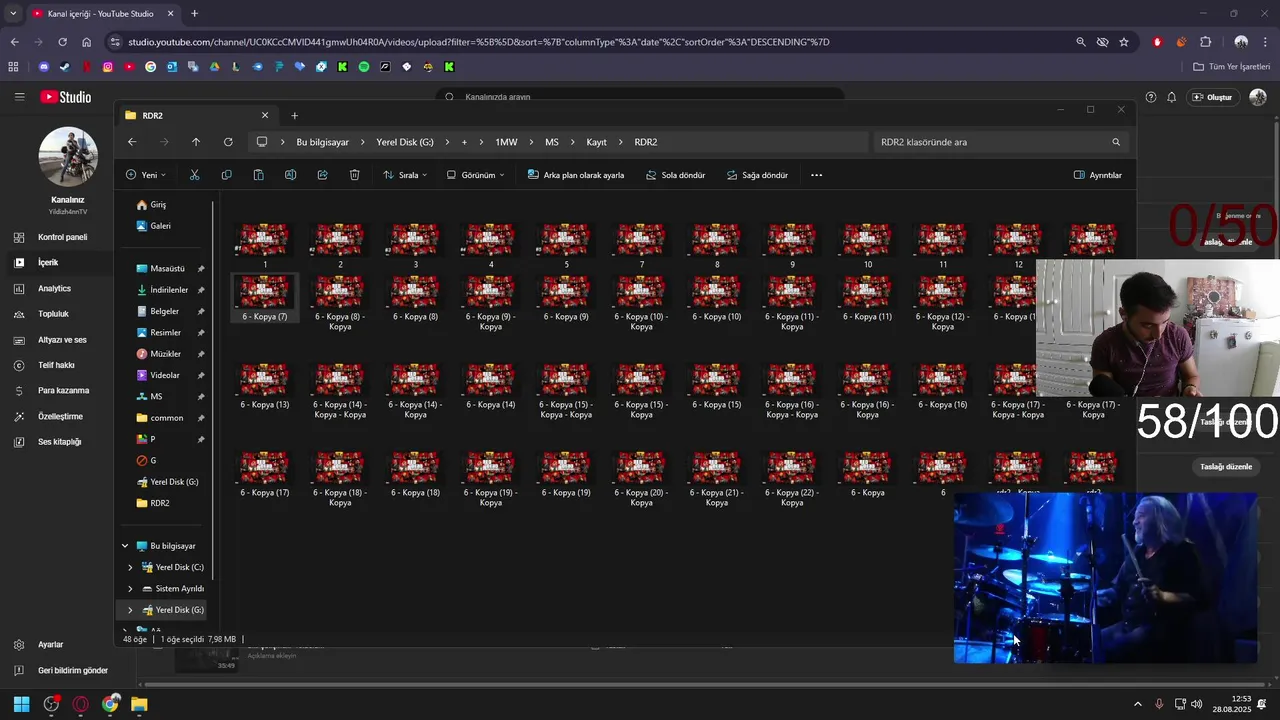1280x720 pixels.
Task: Open Chrome from the taskbar
Action: (110, 704)
